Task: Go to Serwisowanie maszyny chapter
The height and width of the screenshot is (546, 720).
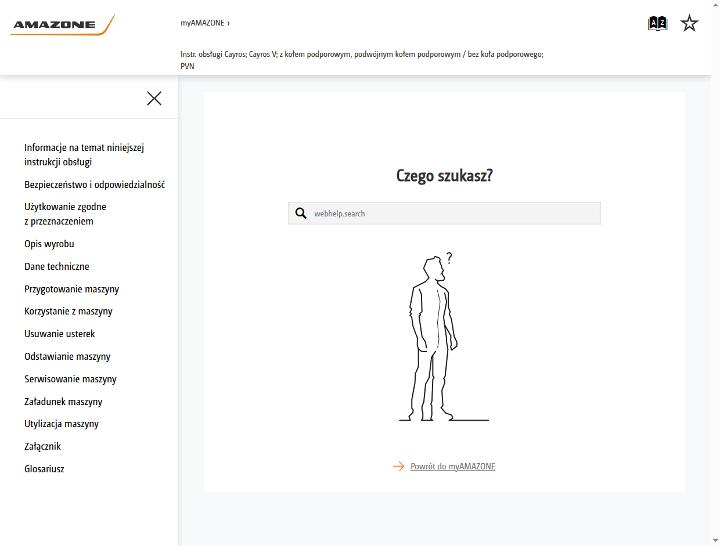Action: pyautogui.click(x=71, y=379)
